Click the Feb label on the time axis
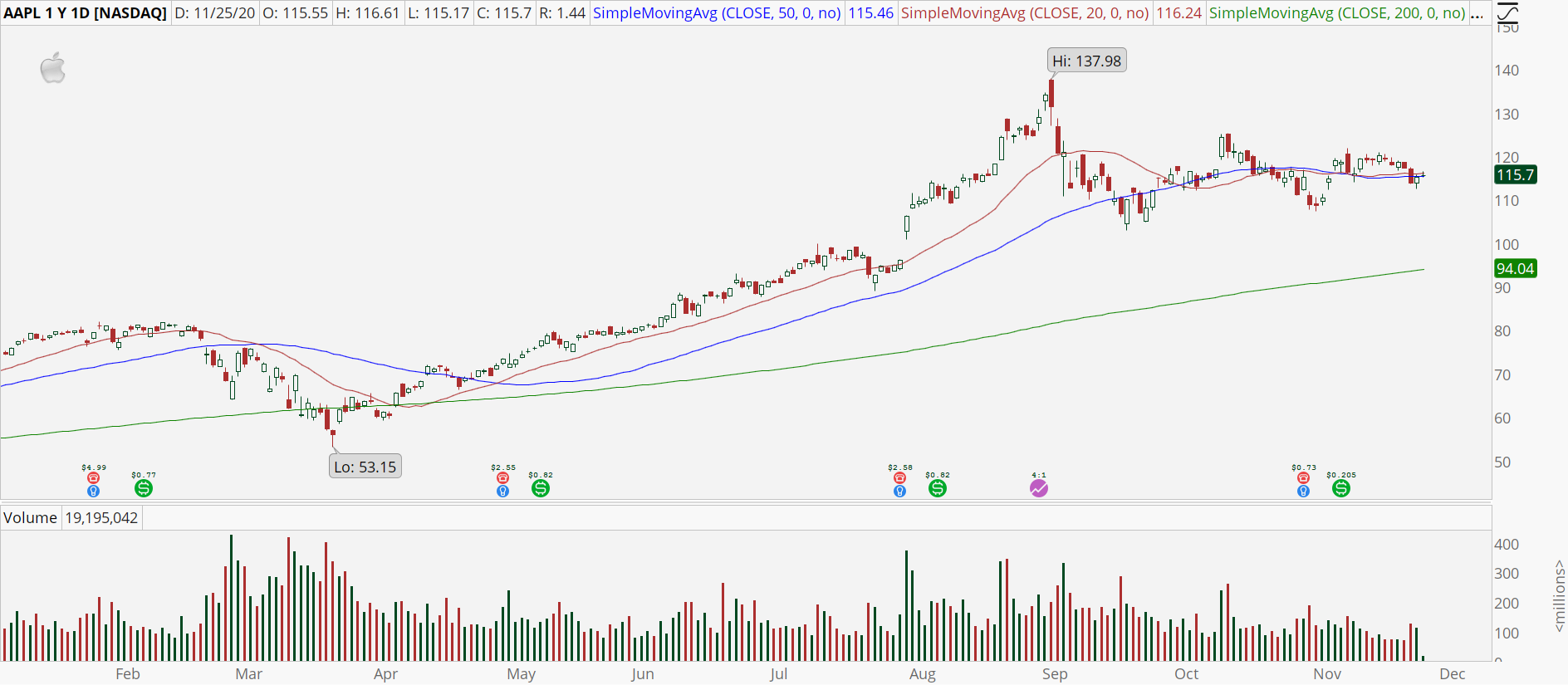This screenshot has width=1568, height=685. (128, 674)
